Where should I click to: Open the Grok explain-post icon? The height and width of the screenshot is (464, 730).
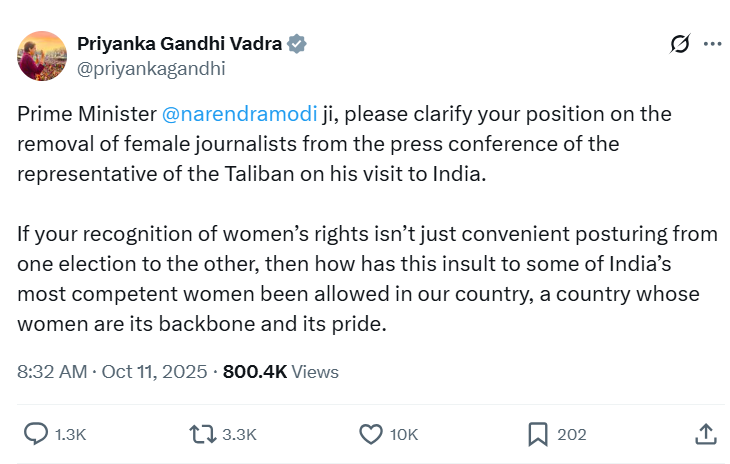click(680, 44)
